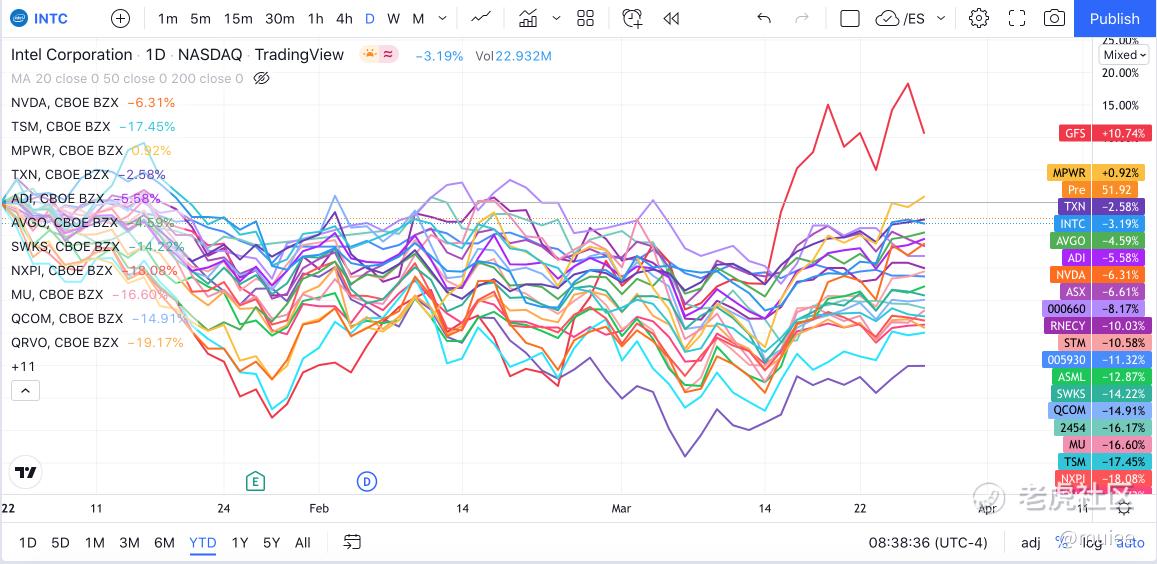The image size is (1157, 564).
Task: Open the indicator templates grid icon
Action: click(x=585, y=18)
